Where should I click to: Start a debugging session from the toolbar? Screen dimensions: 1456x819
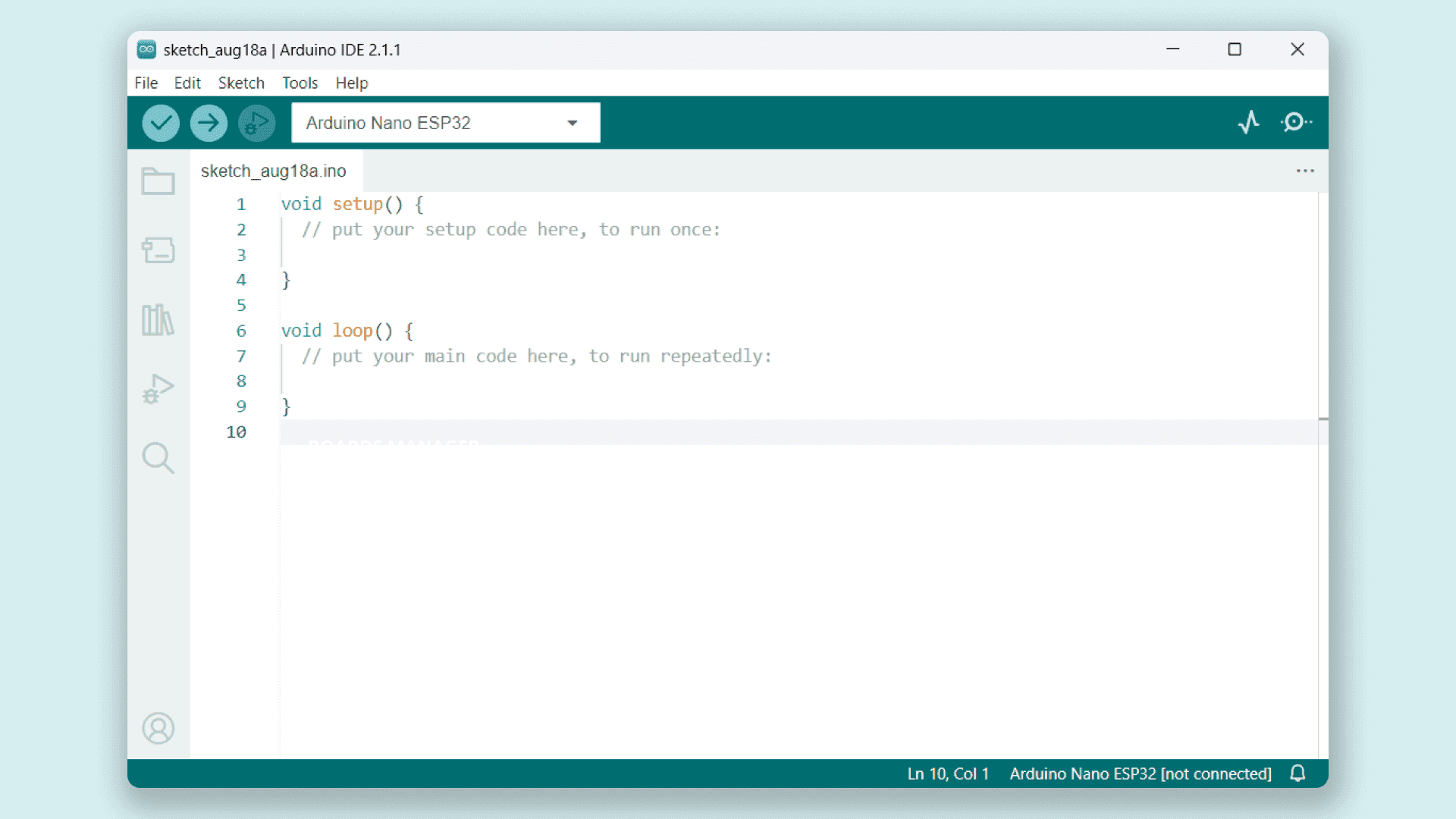256,122
